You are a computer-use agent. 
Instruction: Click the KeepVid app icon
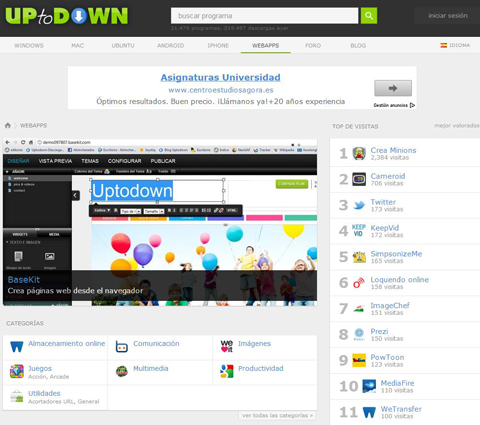point(359,231)
